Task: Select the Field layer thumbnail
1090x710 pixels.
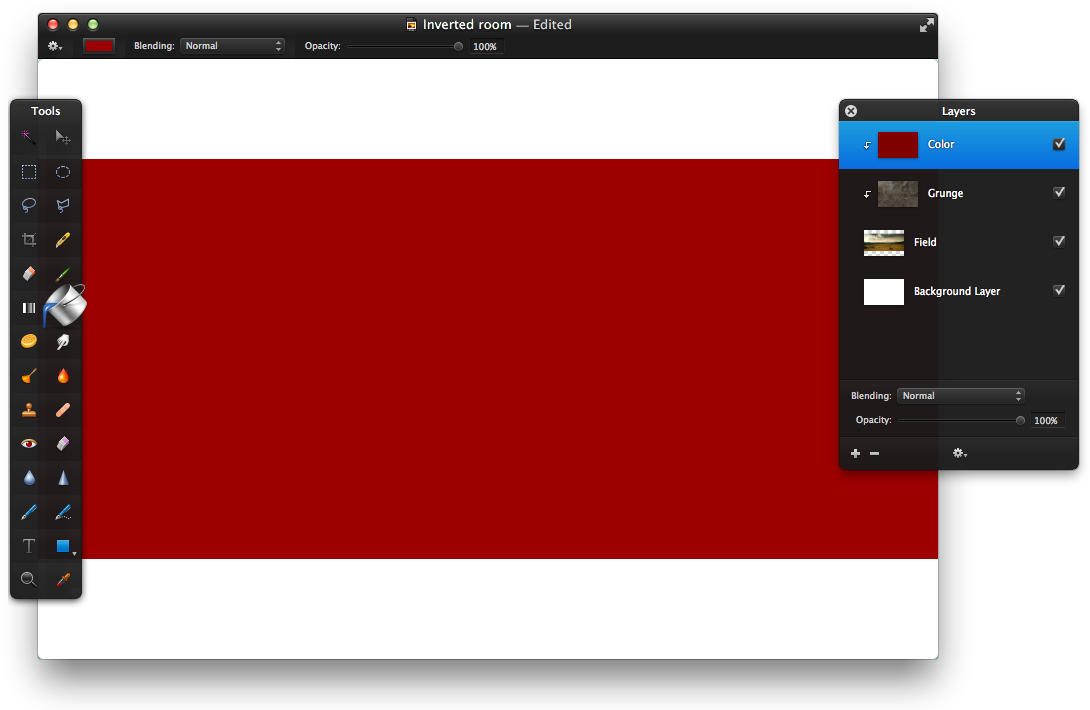Action: [x=884, y=242]
